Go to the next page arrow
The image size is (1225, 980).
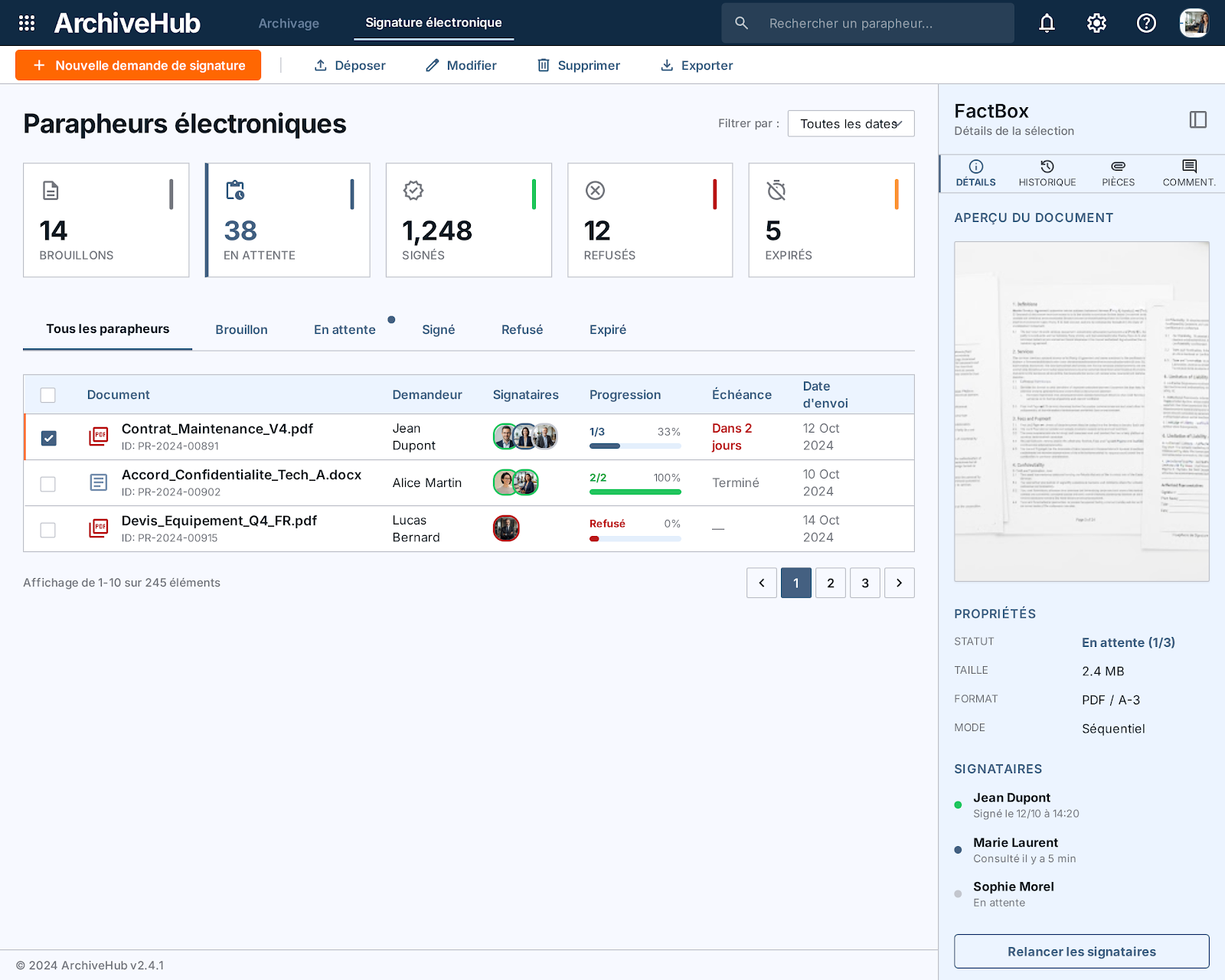(x=900, y=583)
